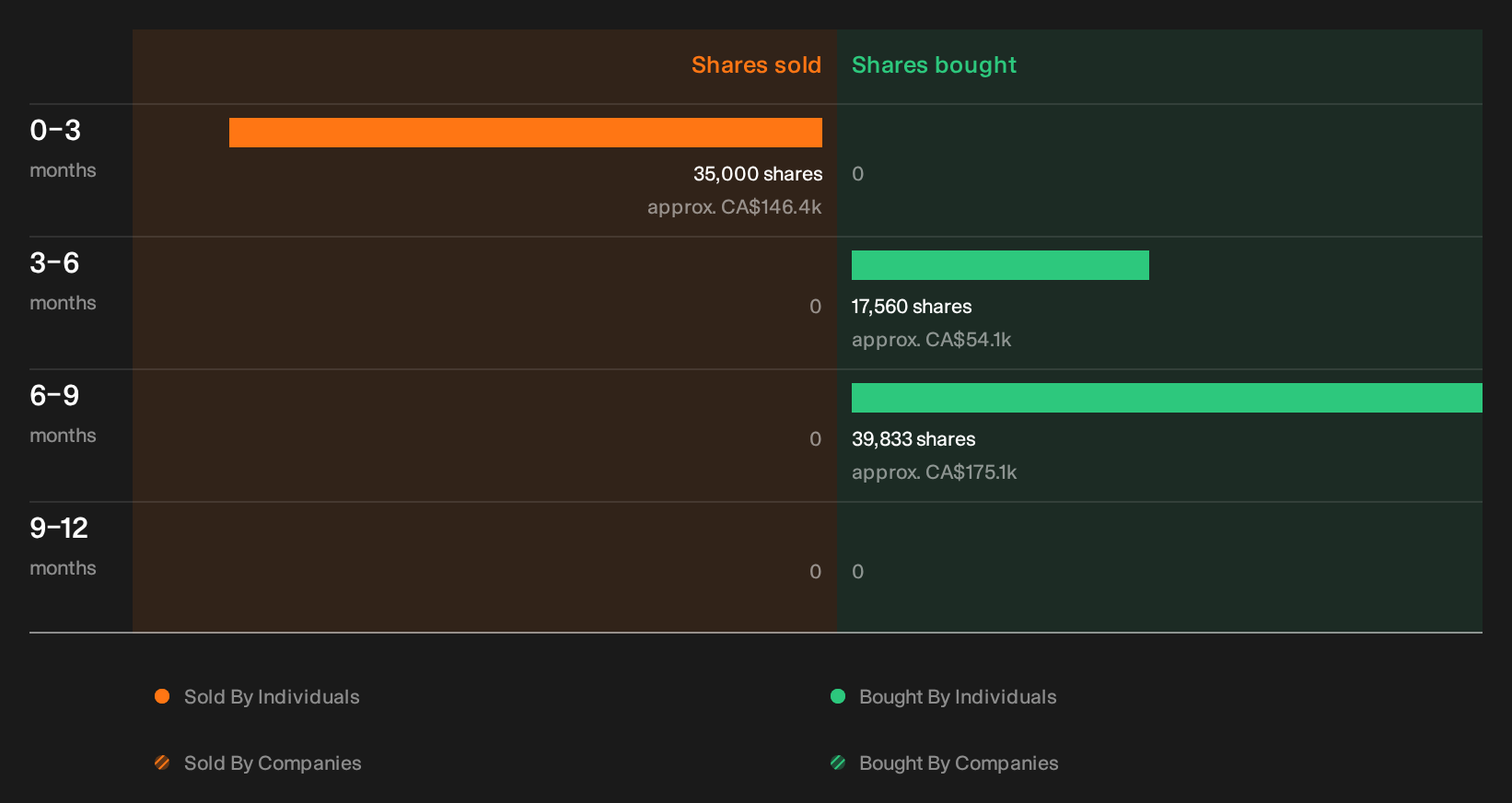Image resolution: width=1512 pixels, height=803 pixels.
Task: Click the 35,000 shares label
Action: point(758,174)
